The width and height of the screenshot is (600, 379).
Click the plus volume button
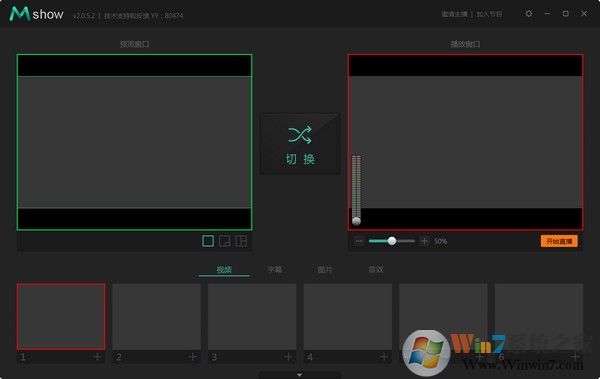(424, 241)
